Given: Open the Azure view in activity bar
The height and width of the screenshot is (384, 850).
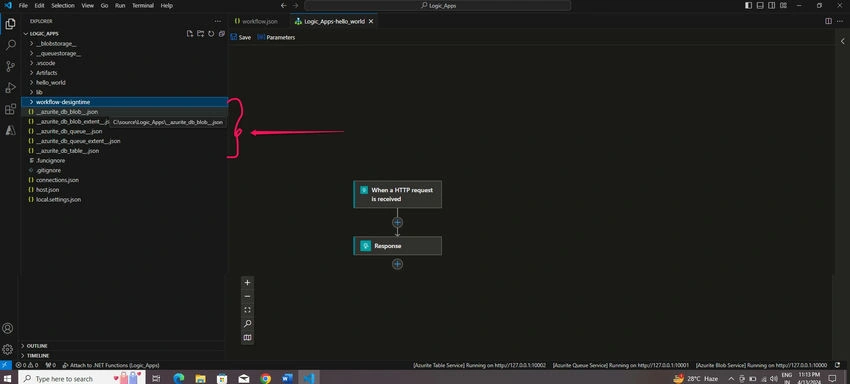Looking at the screenshot, I should tap(10, 130).
